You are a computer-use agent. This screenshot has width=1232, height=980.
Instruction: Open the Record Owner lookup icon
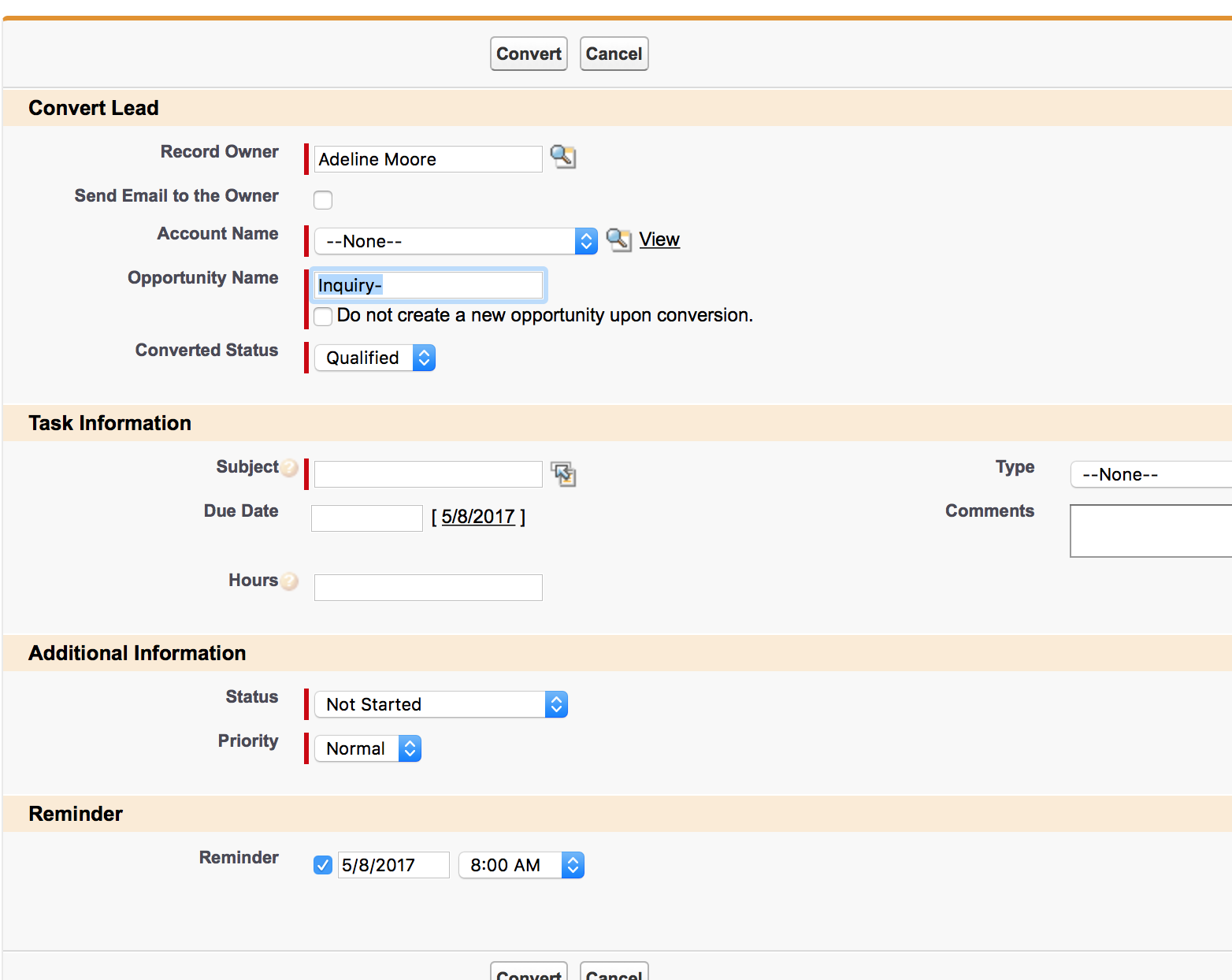[x=562, y=157]
